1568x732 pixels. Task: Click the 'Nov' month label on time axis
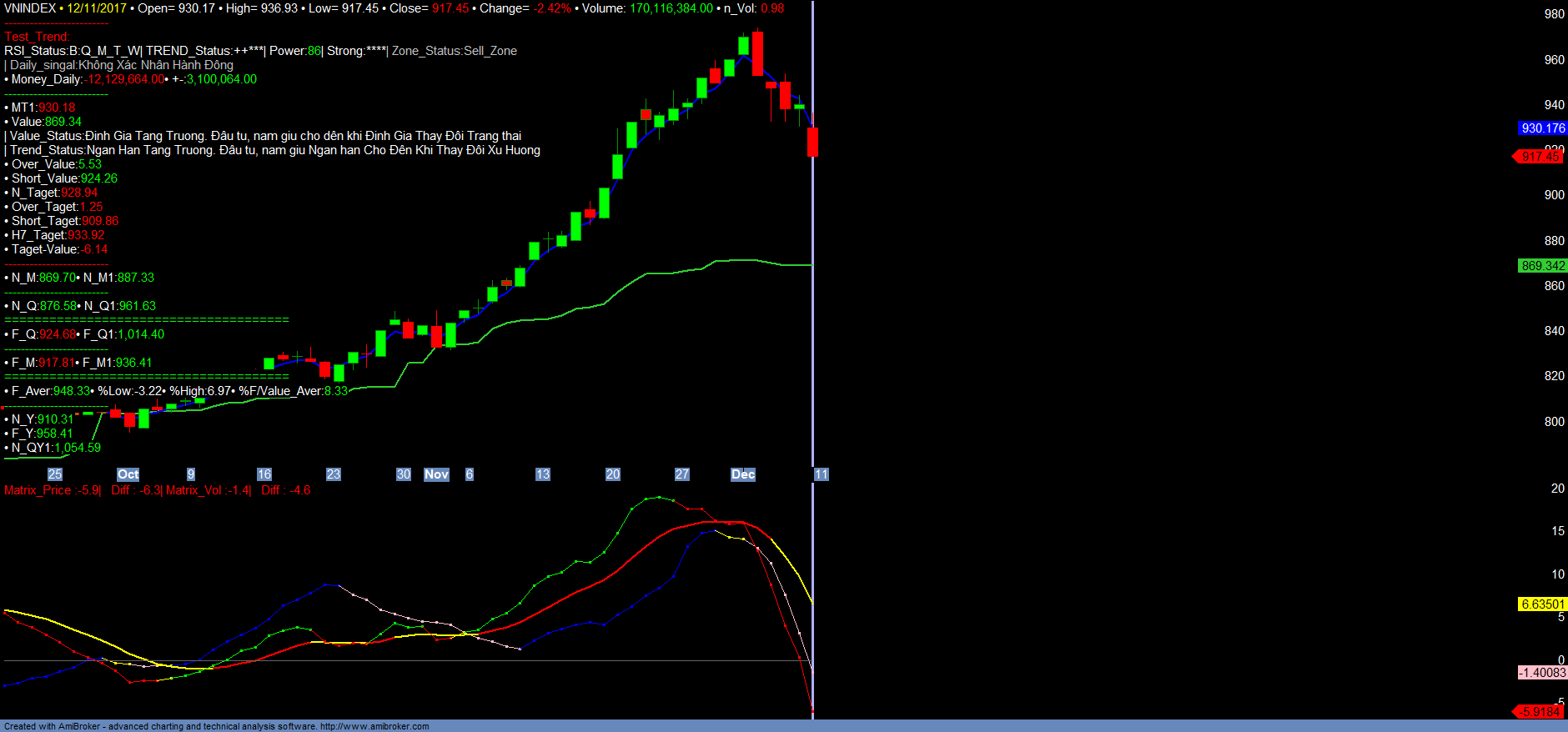436,474
